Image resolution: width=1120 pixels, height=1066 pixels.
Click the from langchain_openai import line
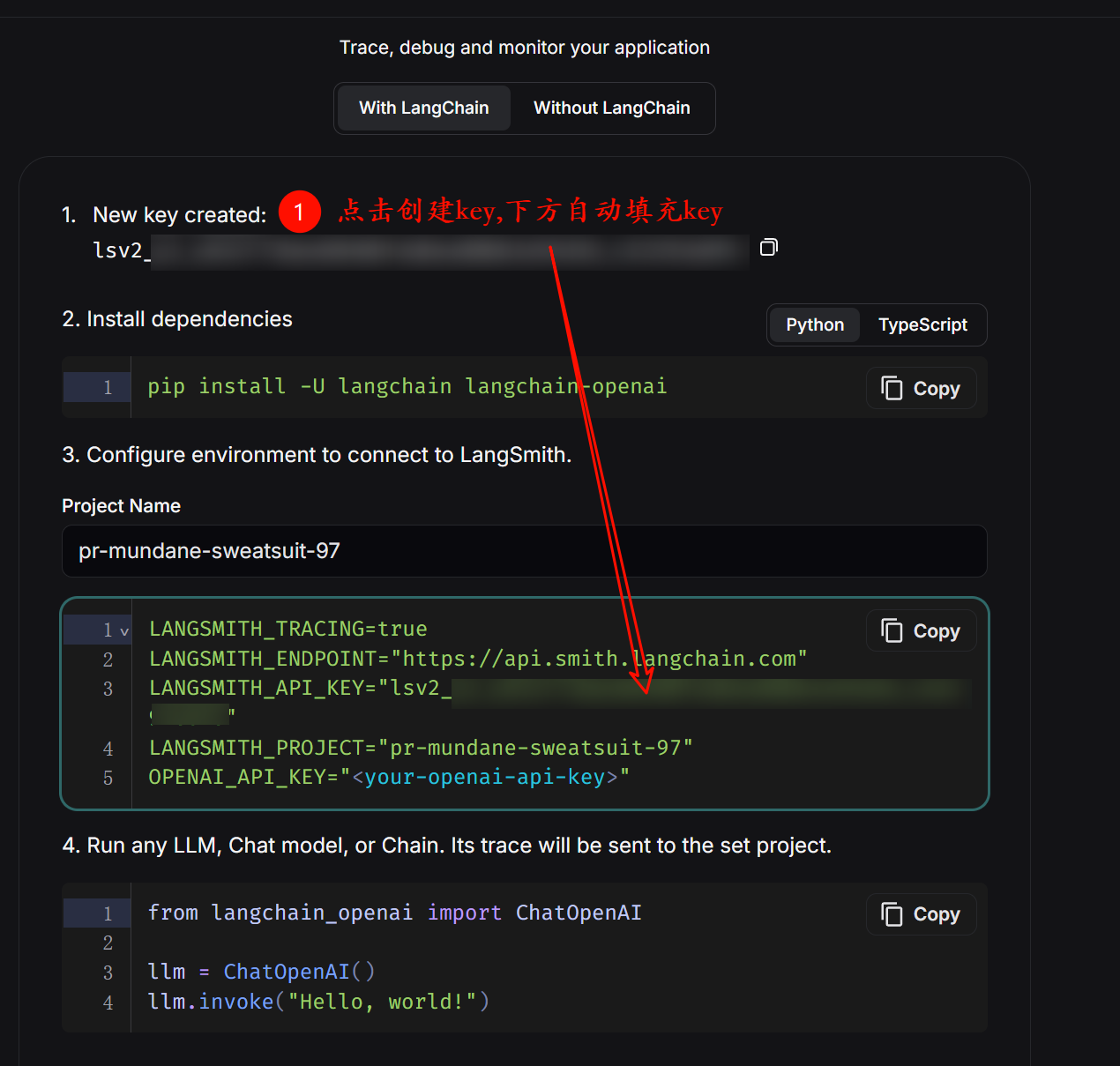pyautogui.click(x=395, y=913)
